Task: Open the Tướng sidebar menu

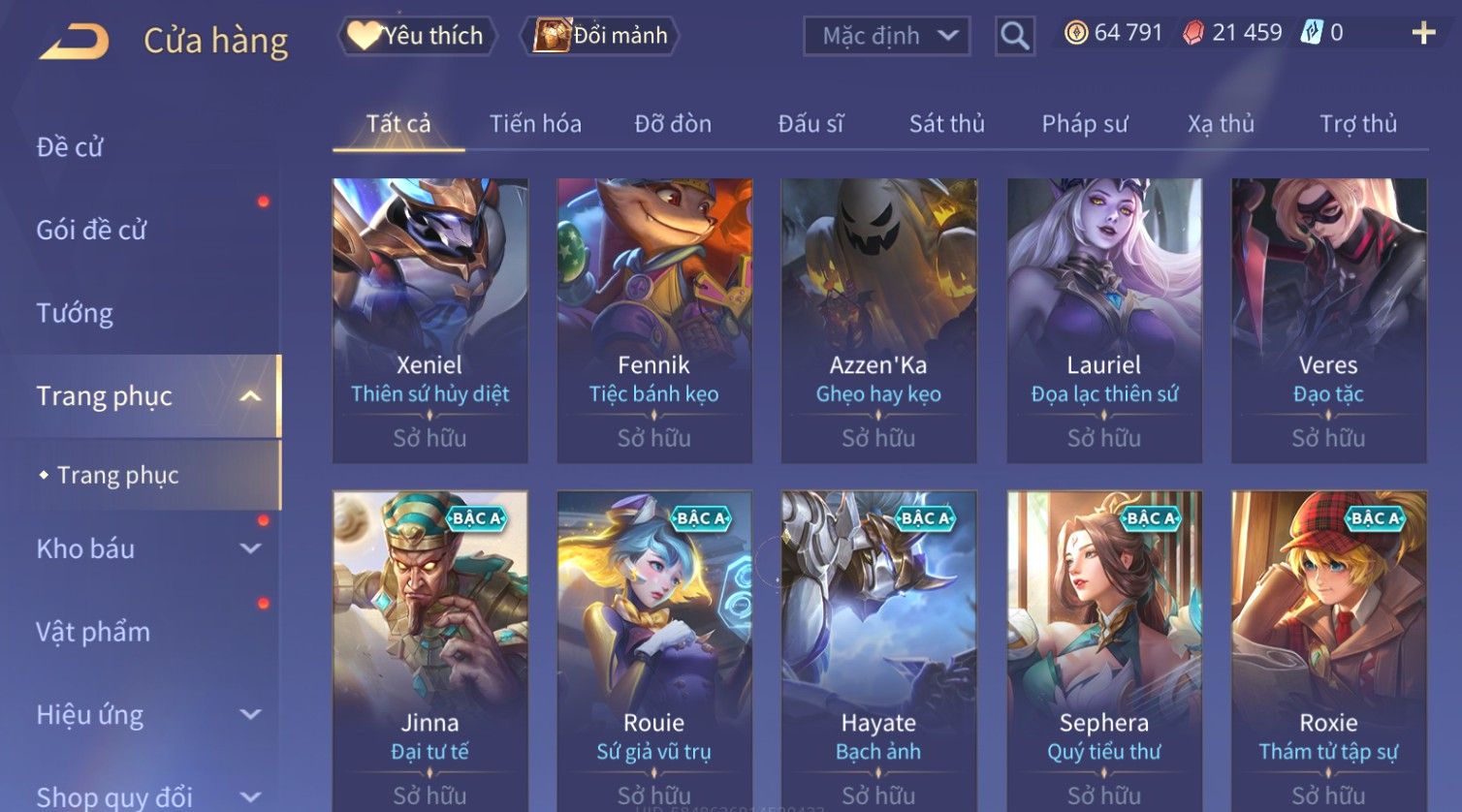Action: coord(75,313)
